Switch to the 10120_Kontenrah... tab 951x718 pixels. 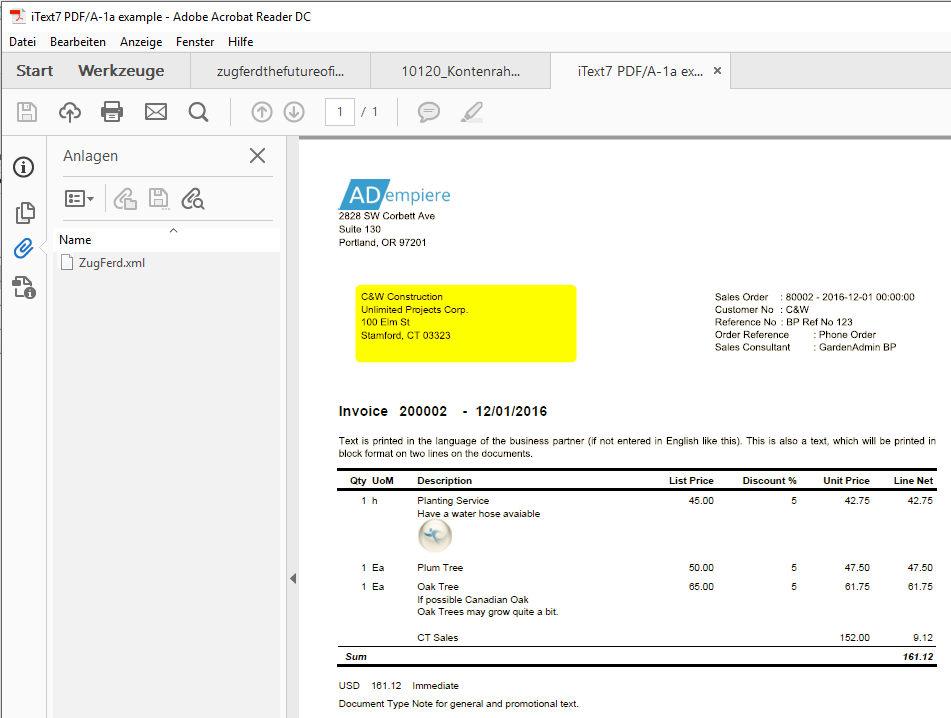pos(460,72)
